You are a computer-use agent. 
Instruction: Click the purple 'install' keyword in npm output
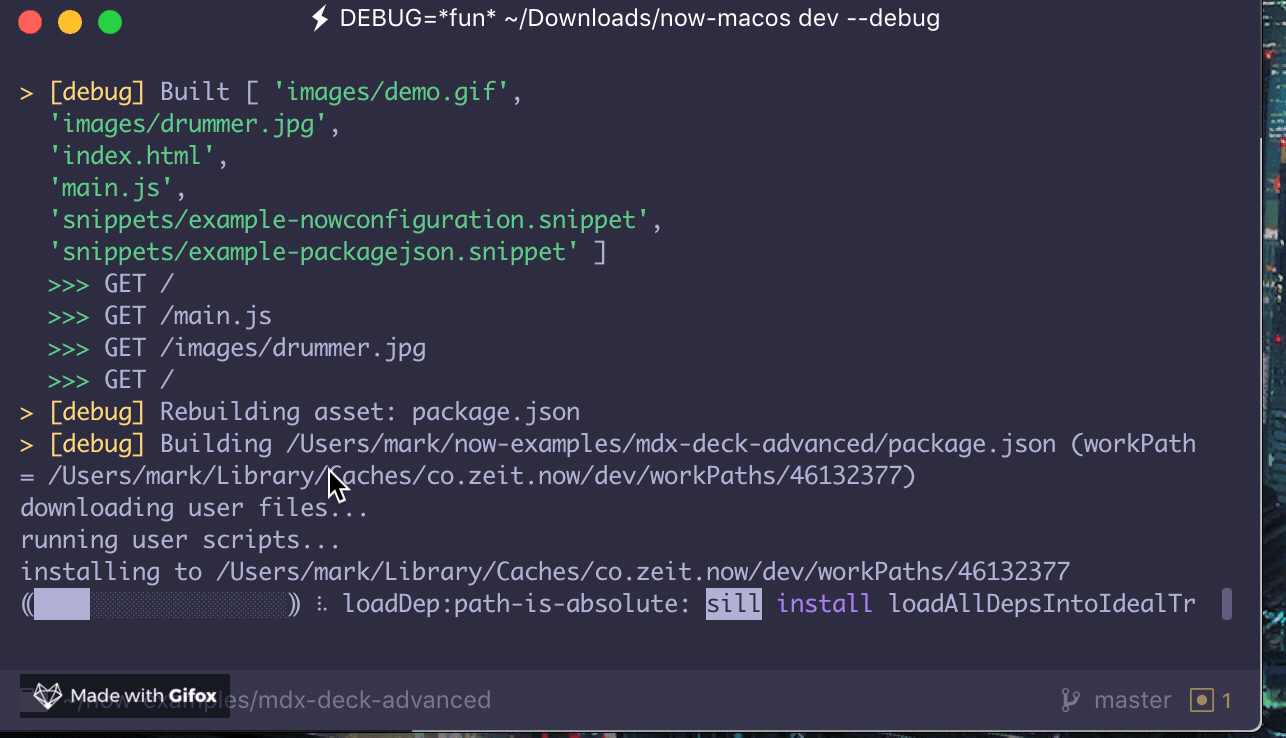(x=824, y=603)
